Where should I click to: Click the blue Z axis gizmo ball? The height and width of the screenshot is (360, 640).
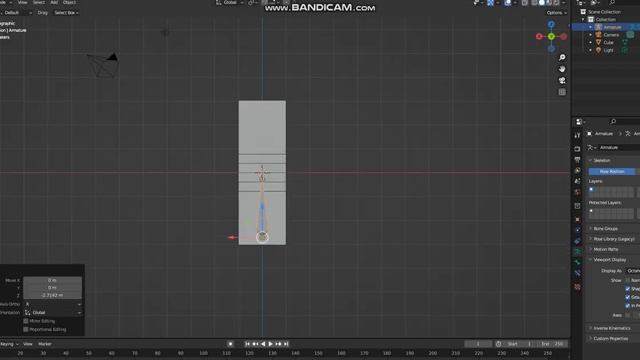point(551,24)
